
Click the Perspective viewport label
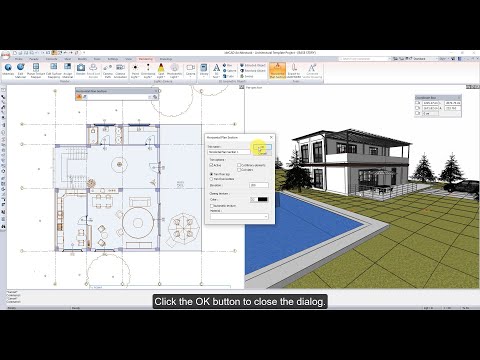point(254,88)
